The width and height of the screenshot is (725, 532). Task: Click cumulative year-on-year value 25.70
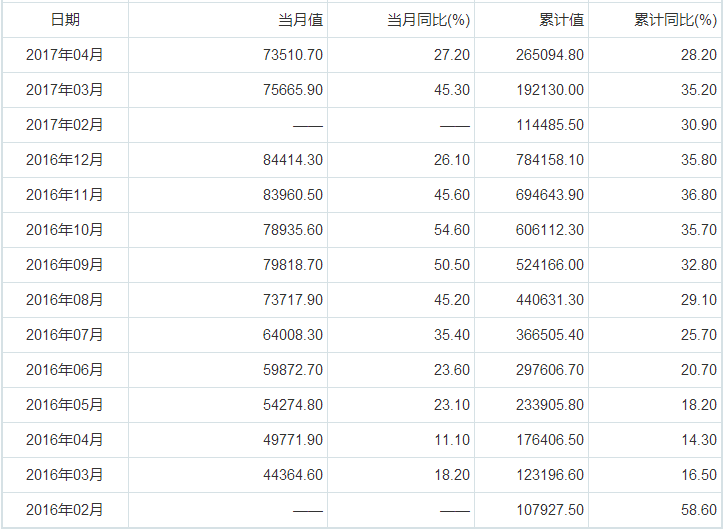[698, 335]
